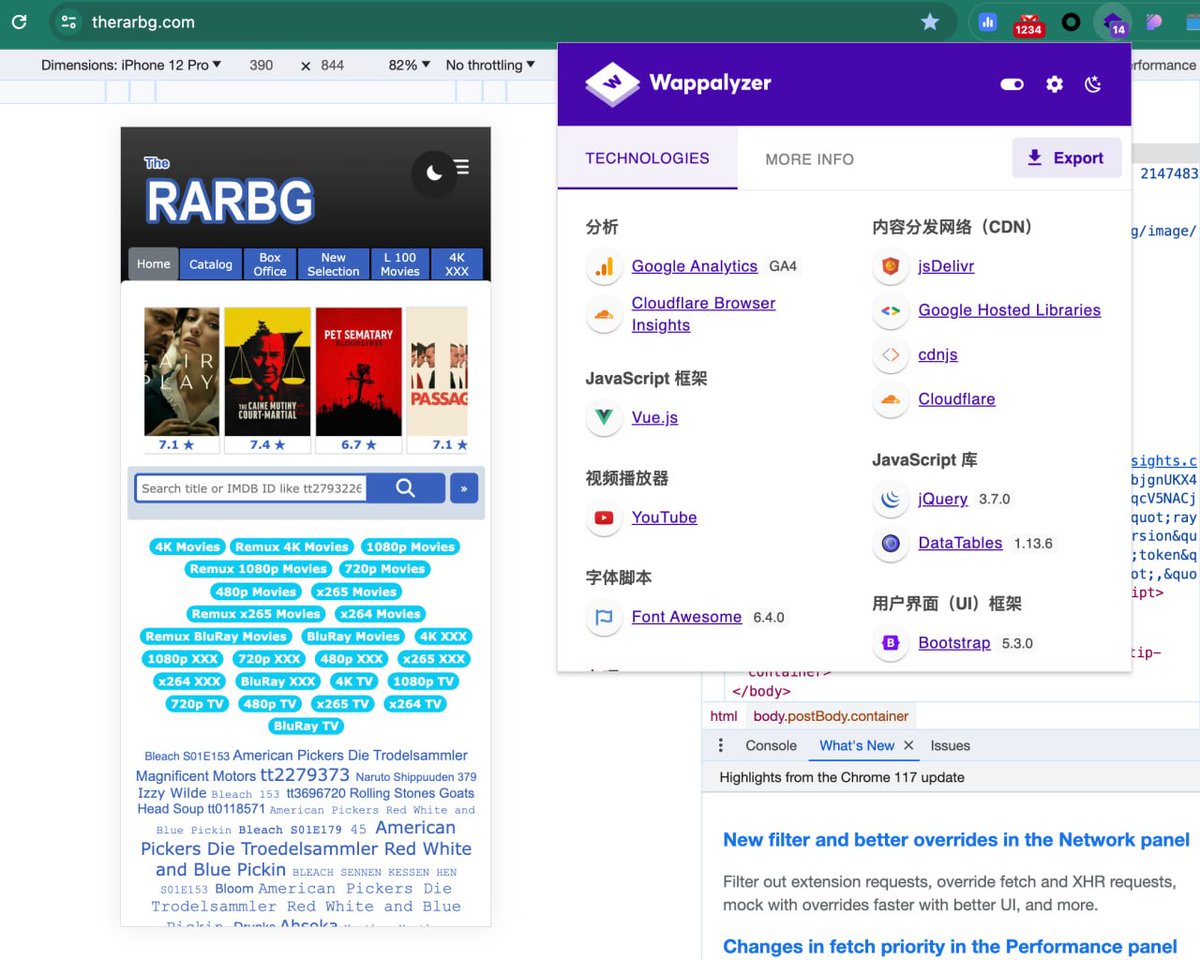Click the Google Analytics icon

pyautogui.click(x=604, y=267)
